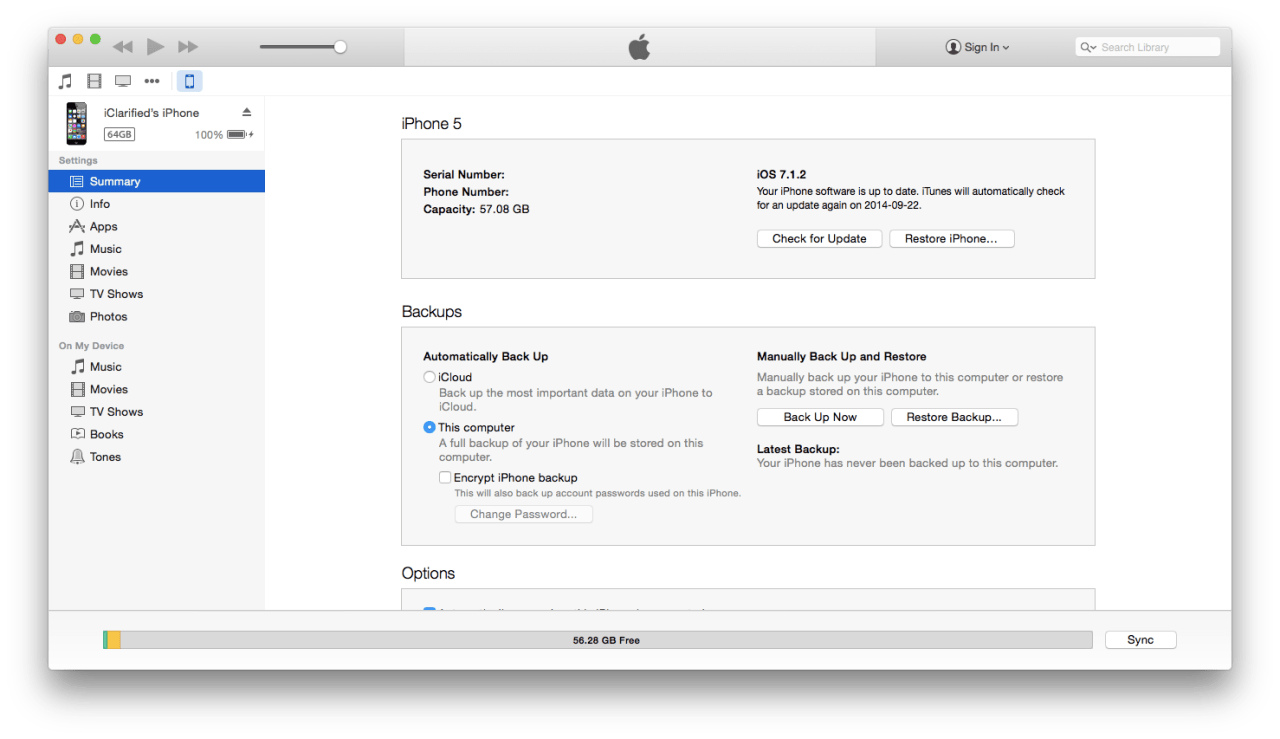Open Photos from the Settings sidebar
This screenshot has height=739, width=1280.
click(x=106, y=316)
